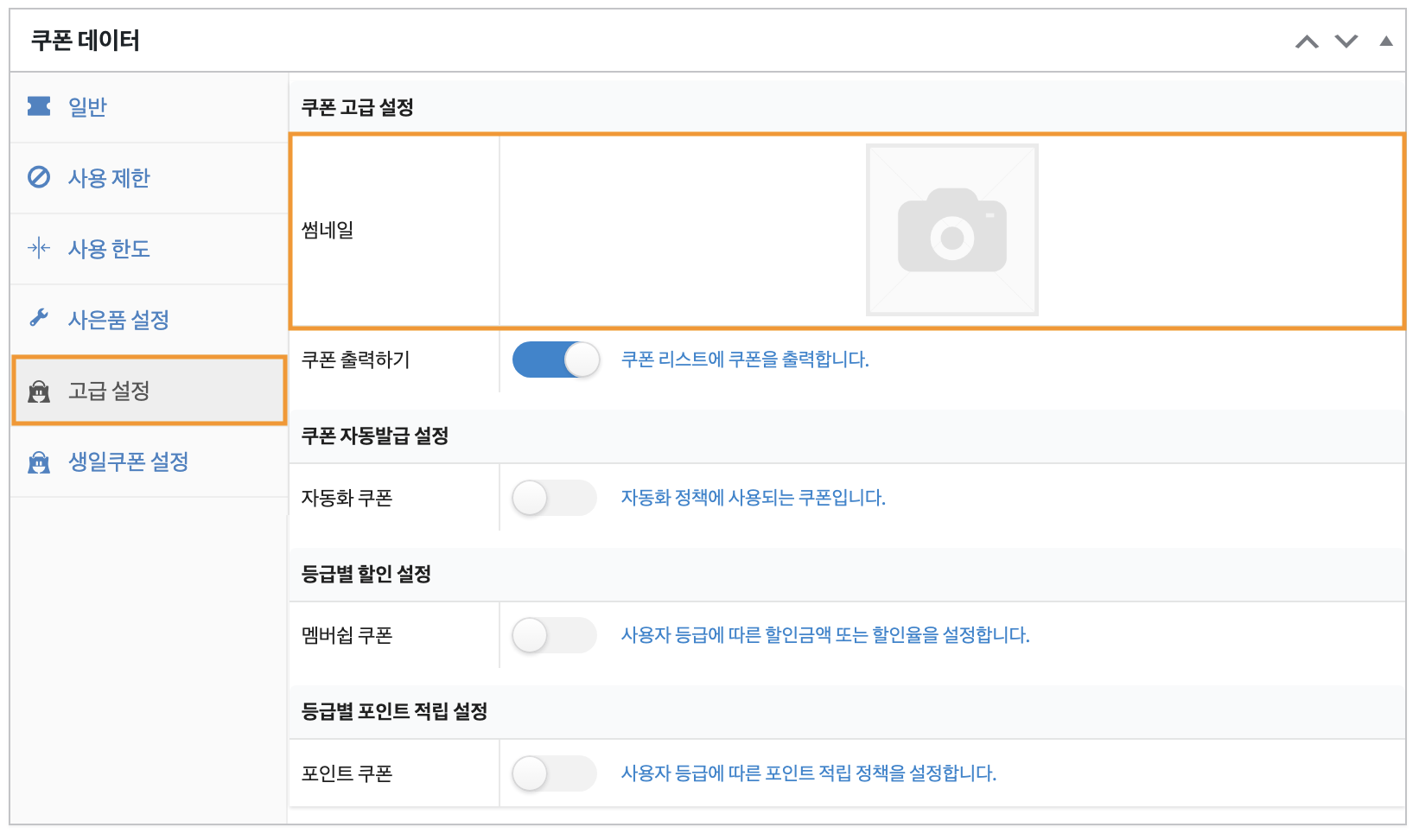Click the camera placeholder for the coupon thumbnail

pyautogui.click(x=952, y=230)
